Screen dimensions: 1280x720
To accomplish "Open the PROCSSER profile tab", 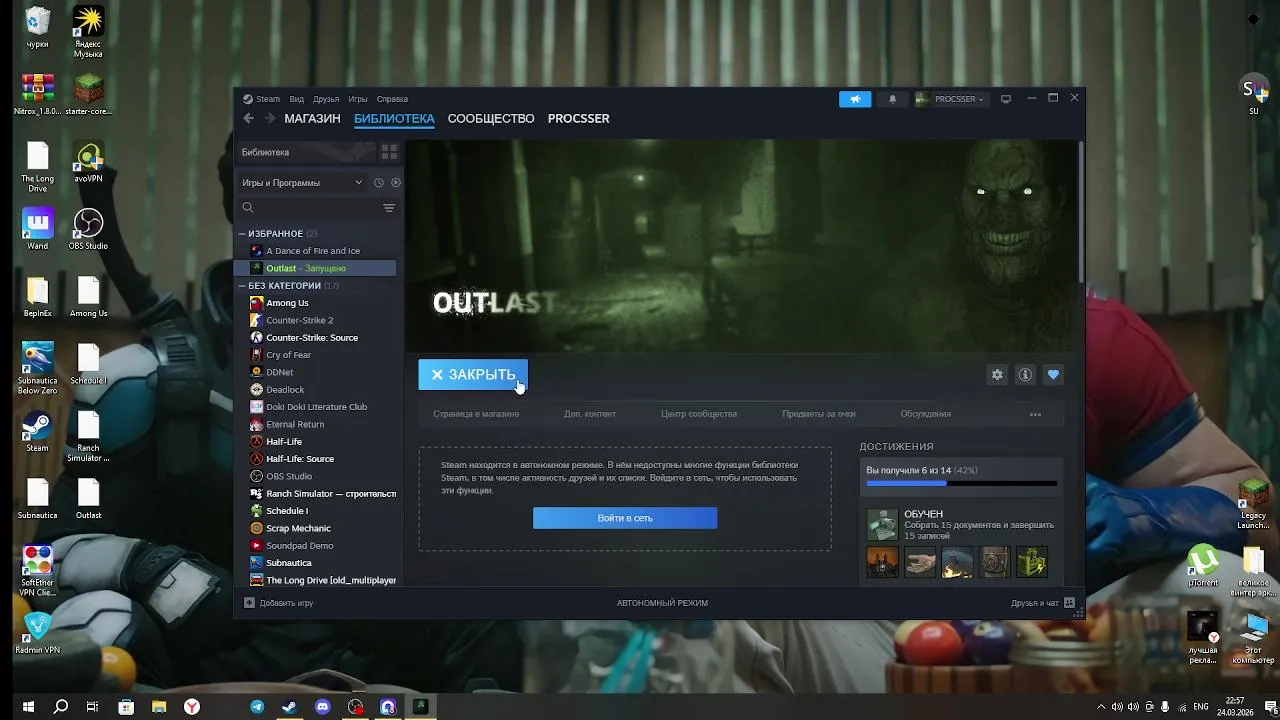I will tap(578, 118).
